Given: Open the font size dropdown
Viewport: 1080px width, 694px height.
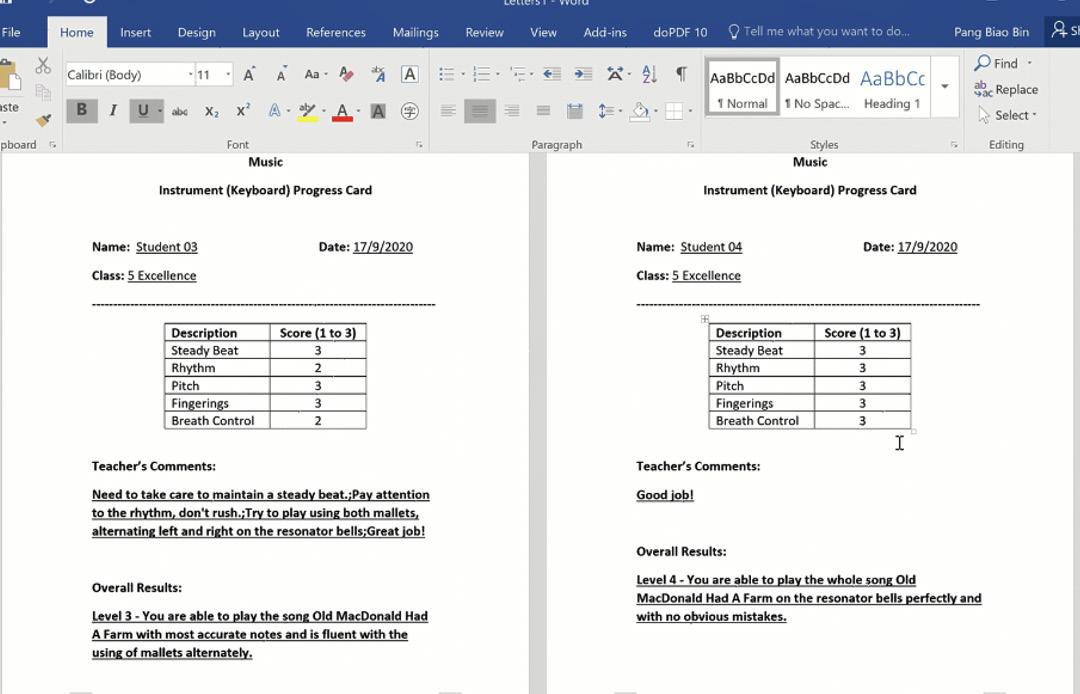Looking at the screenshot, I should (x=228, y=74).
